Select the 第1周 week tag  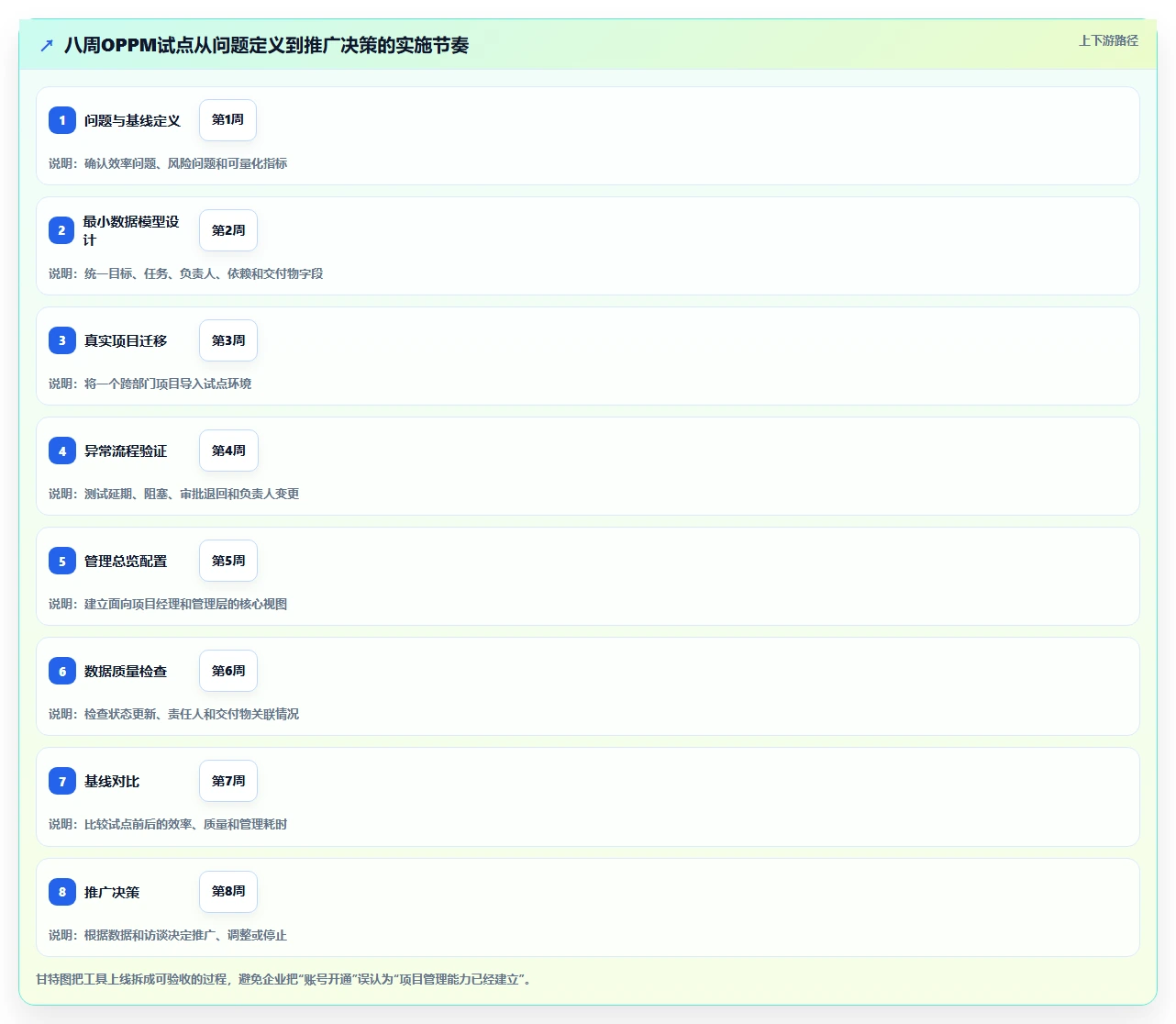tap(227, 120)
